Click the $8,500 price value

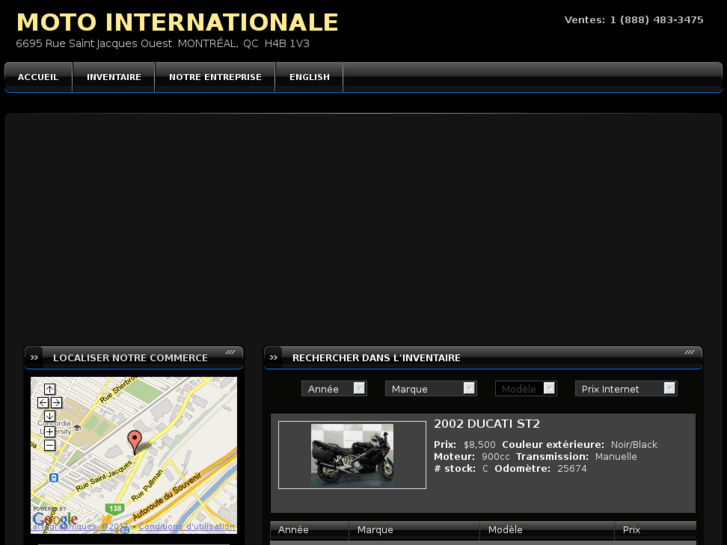pyautogui.click(x=479, y=445)
